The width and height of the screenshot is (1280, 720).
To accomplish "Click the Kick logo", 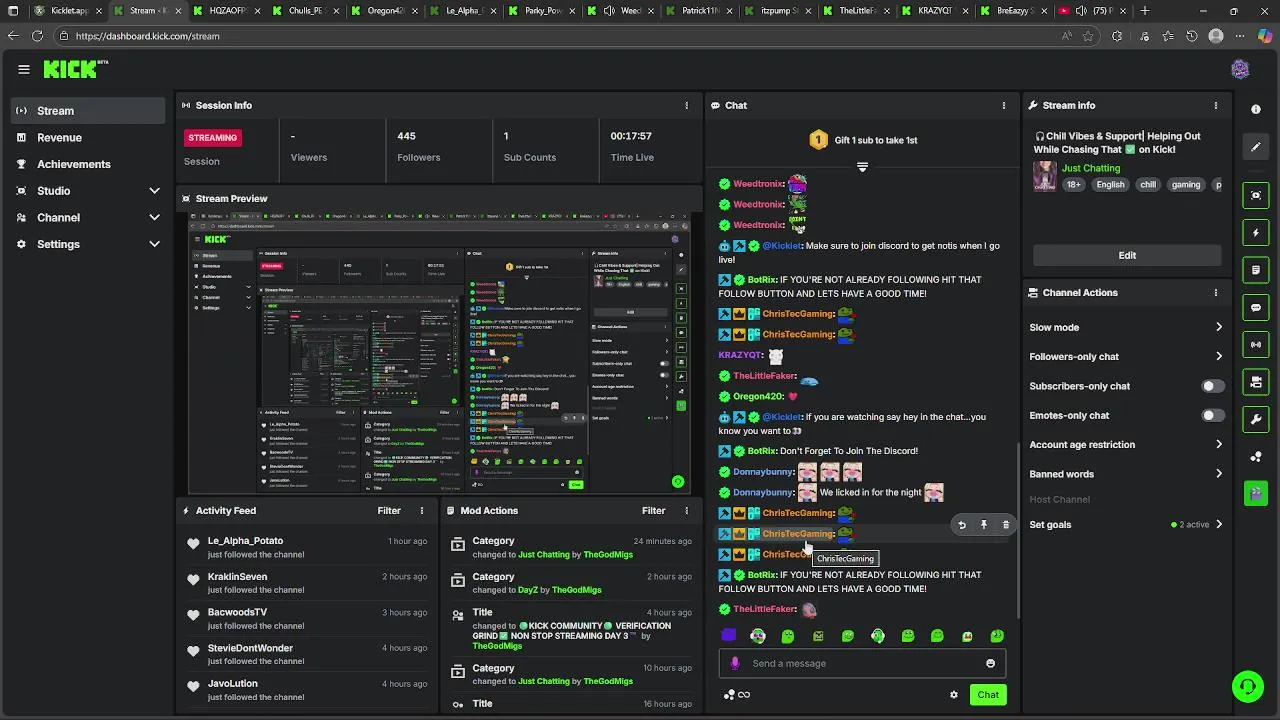I will (x=70, y=69).
